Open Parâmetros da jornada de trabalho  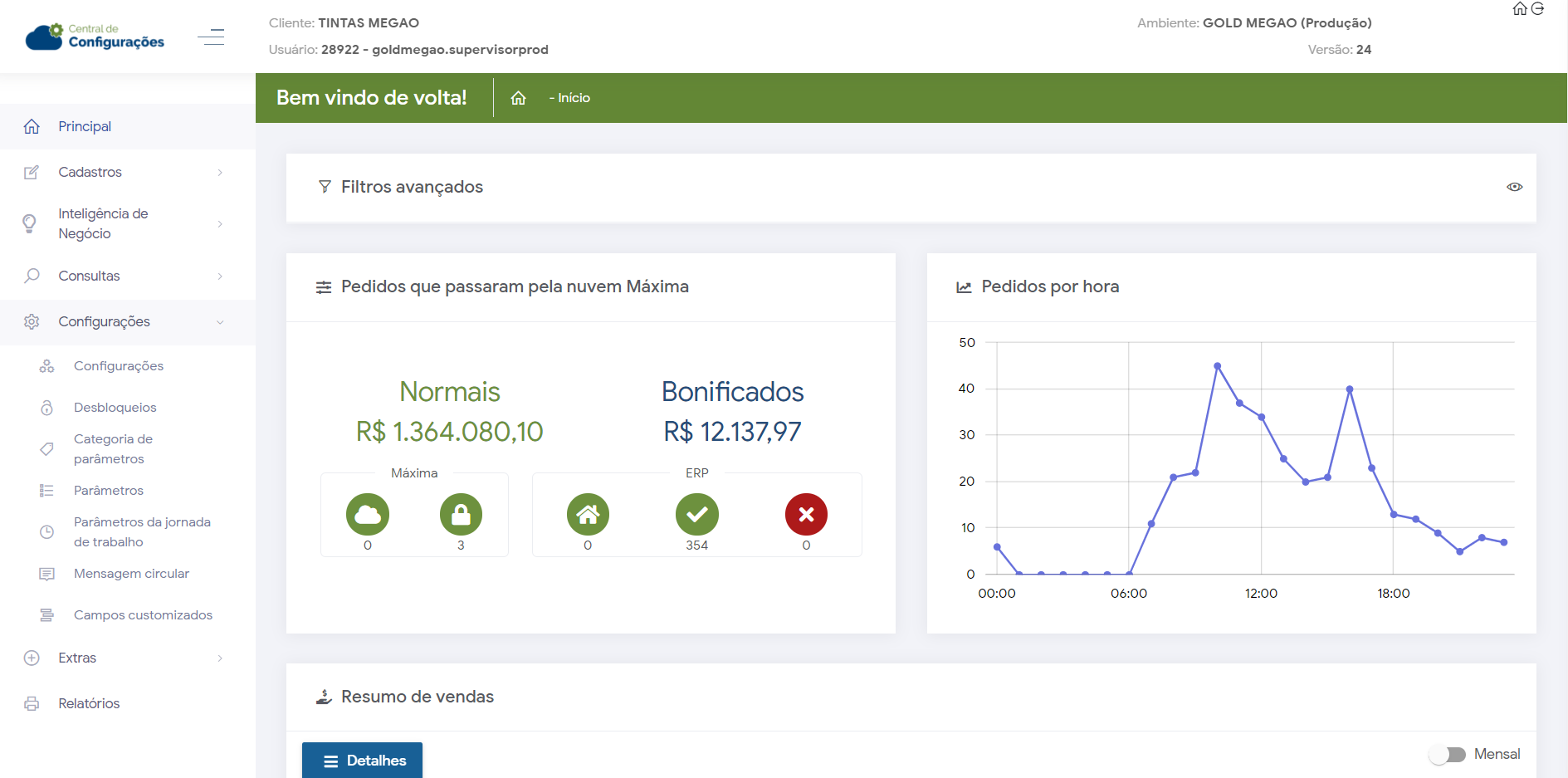pyautogui.click(x=141, y=531)
